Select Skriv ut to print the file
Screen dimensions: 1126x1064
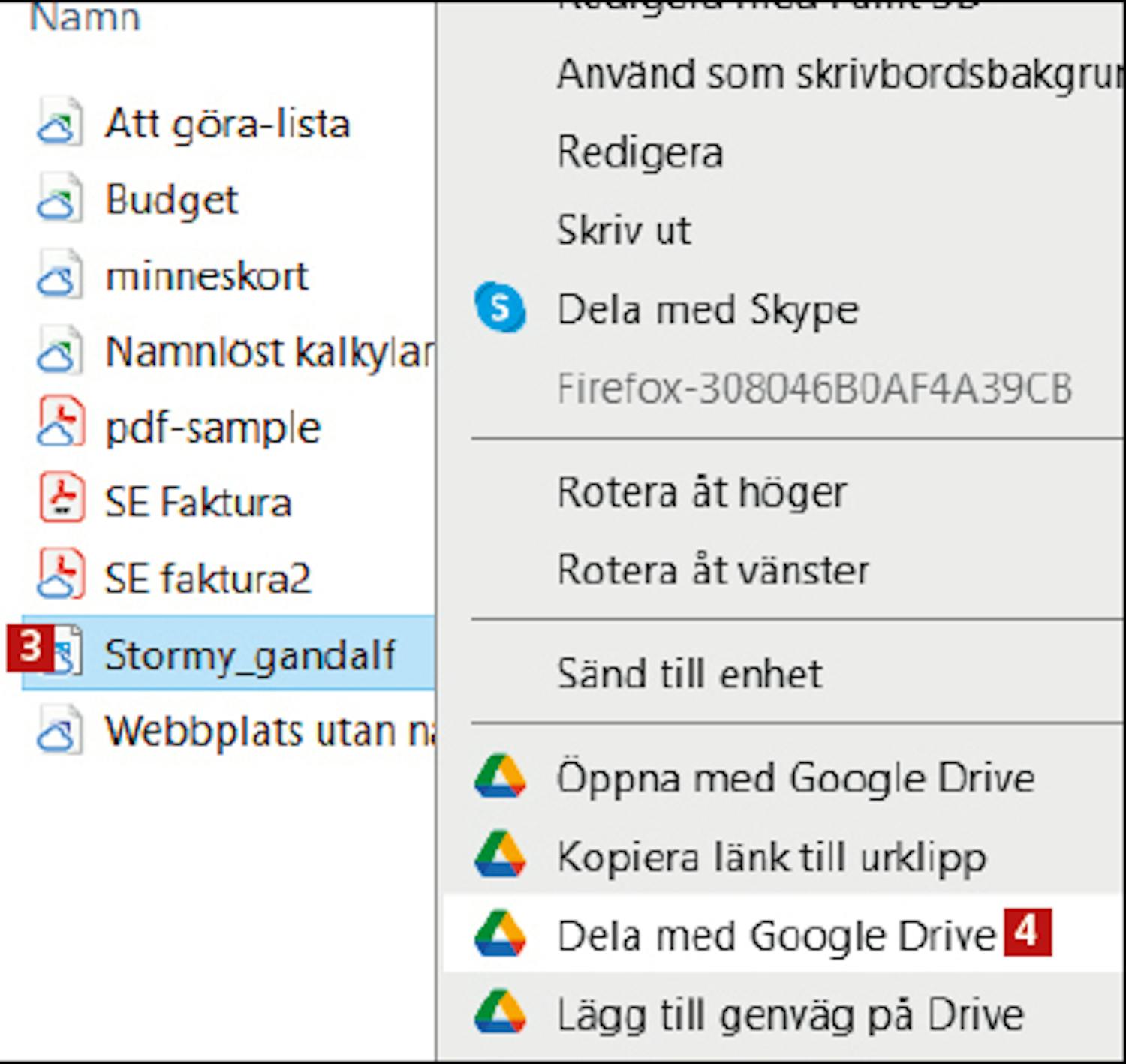(x=623, y=230)
